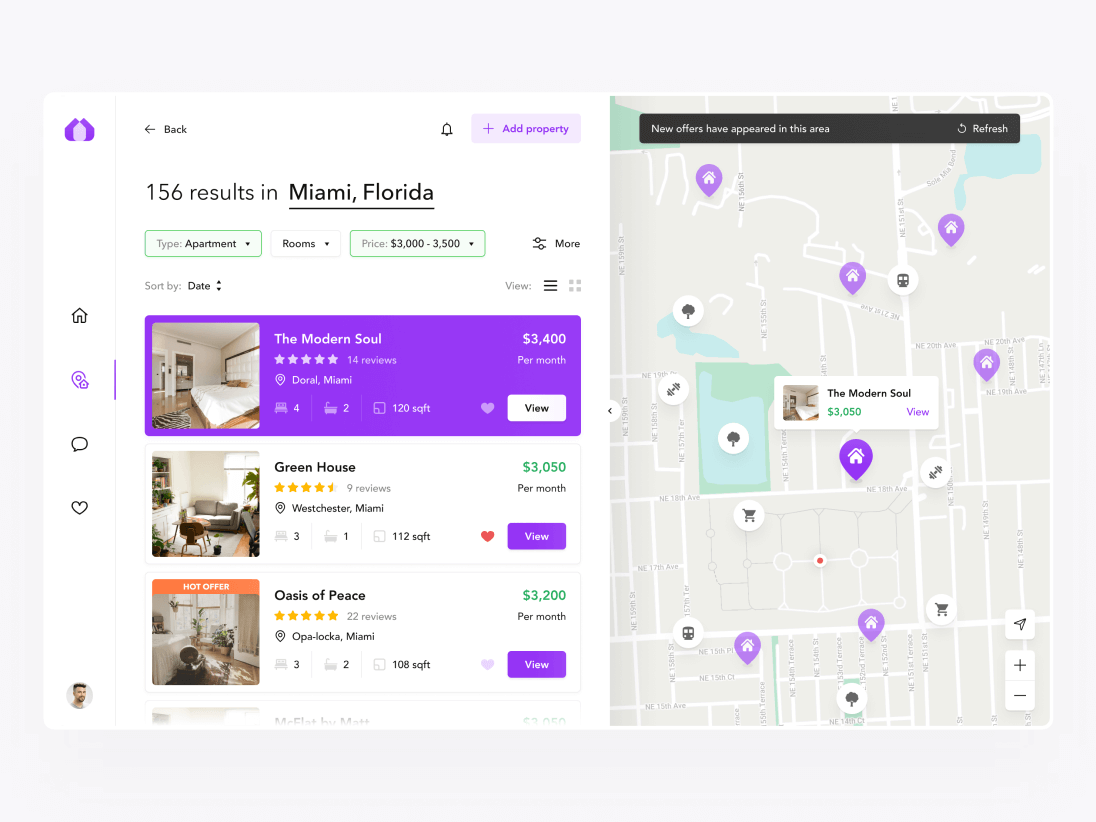Screen dimensions: 1096x822
Task: View The Modern Soul listing
Action: pos(537,408)
